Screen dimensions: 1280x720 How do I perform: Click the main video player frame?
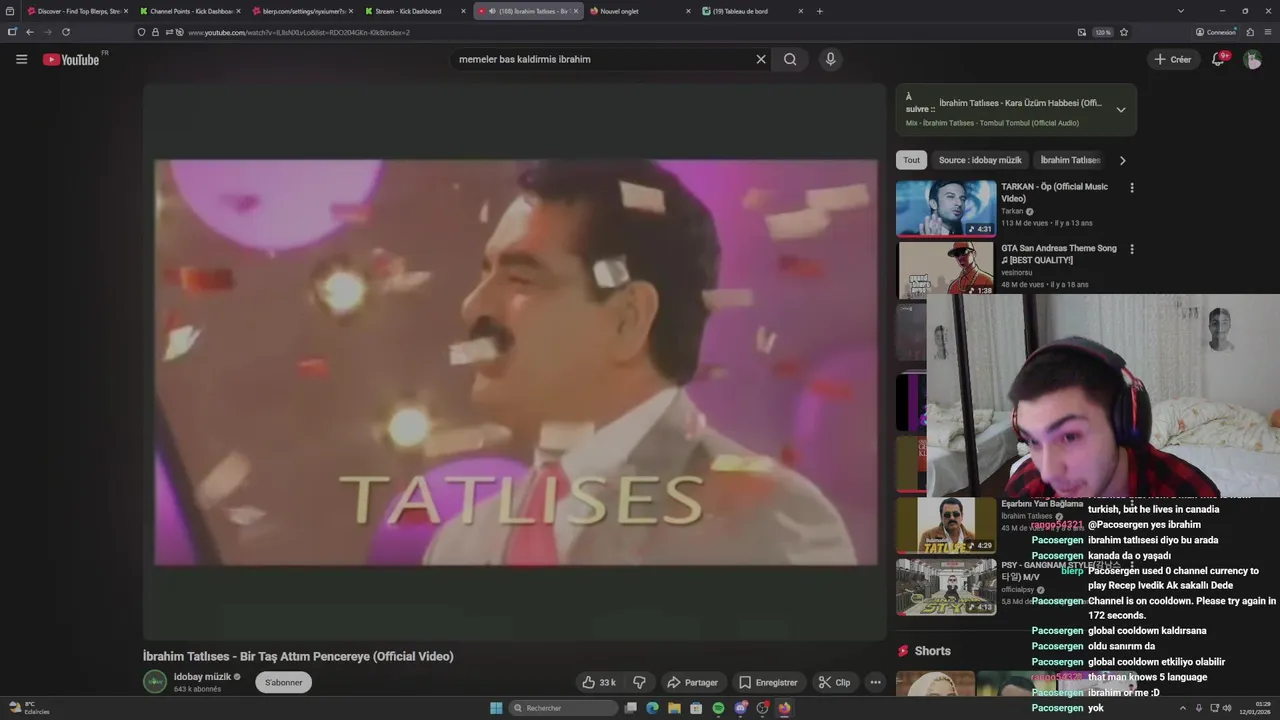tap(515, 362)
